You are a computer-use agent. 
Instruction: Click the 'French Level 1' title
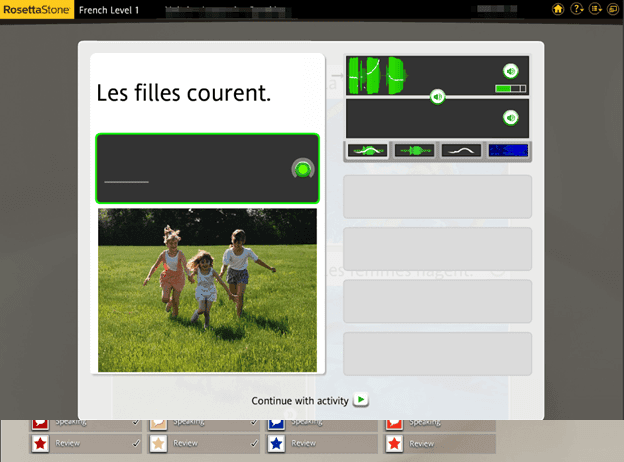(109, 10)
